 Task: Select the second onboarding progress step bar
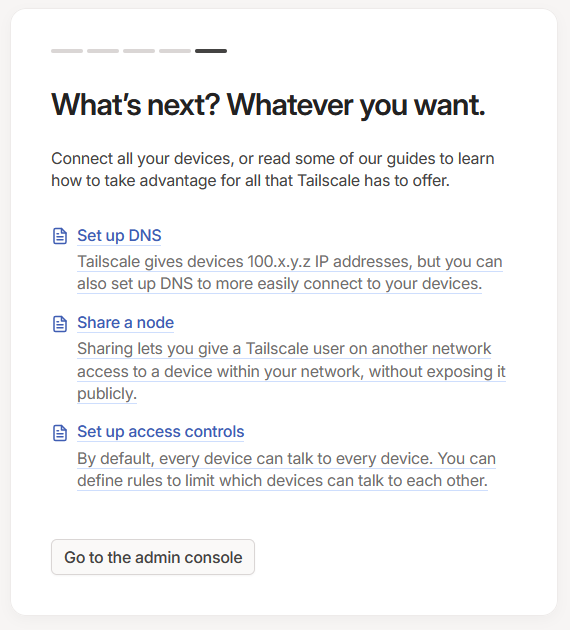point(103,51)
